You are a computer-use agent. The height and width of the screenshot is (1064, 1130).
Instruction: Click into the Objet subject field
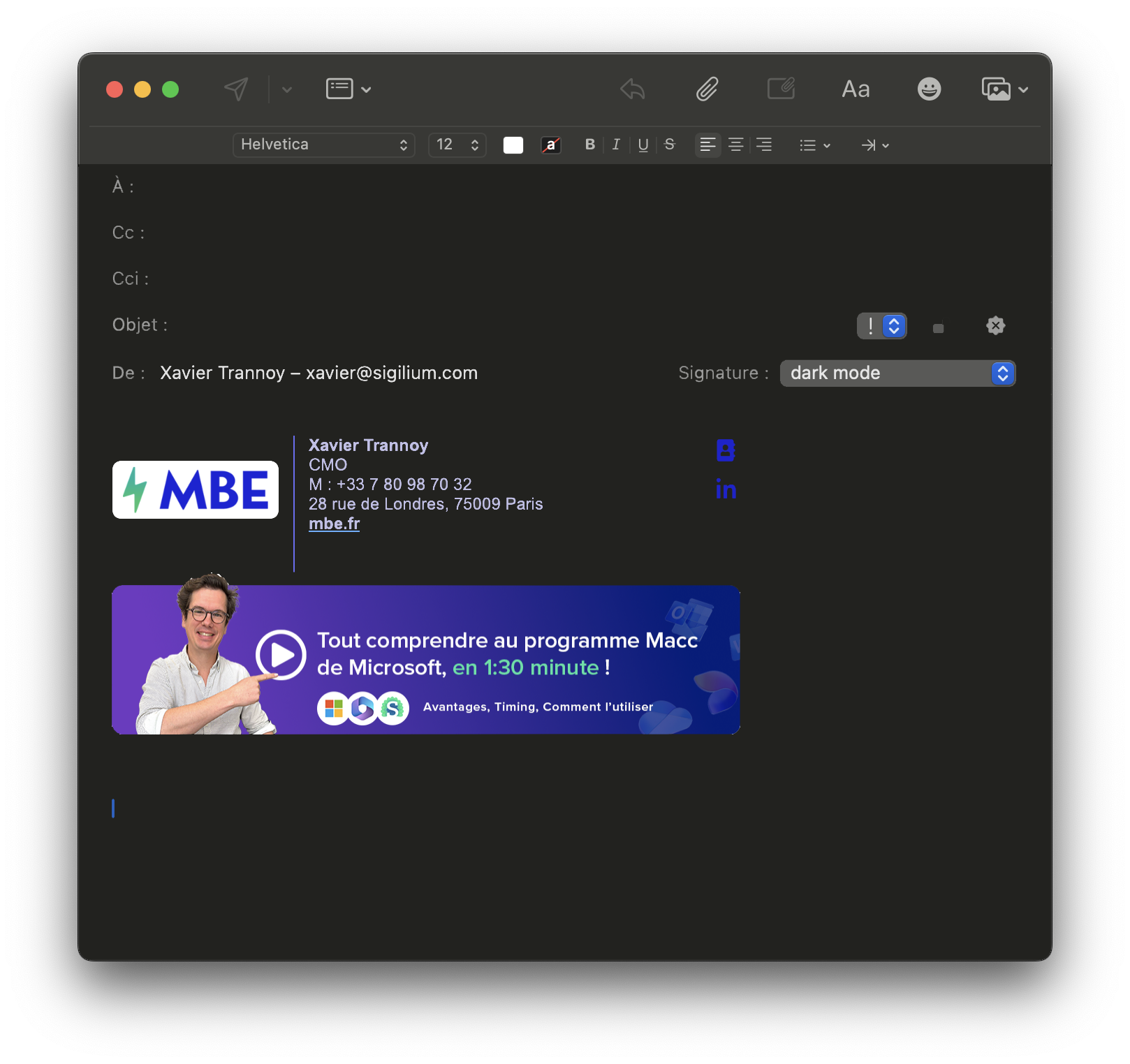482,325
